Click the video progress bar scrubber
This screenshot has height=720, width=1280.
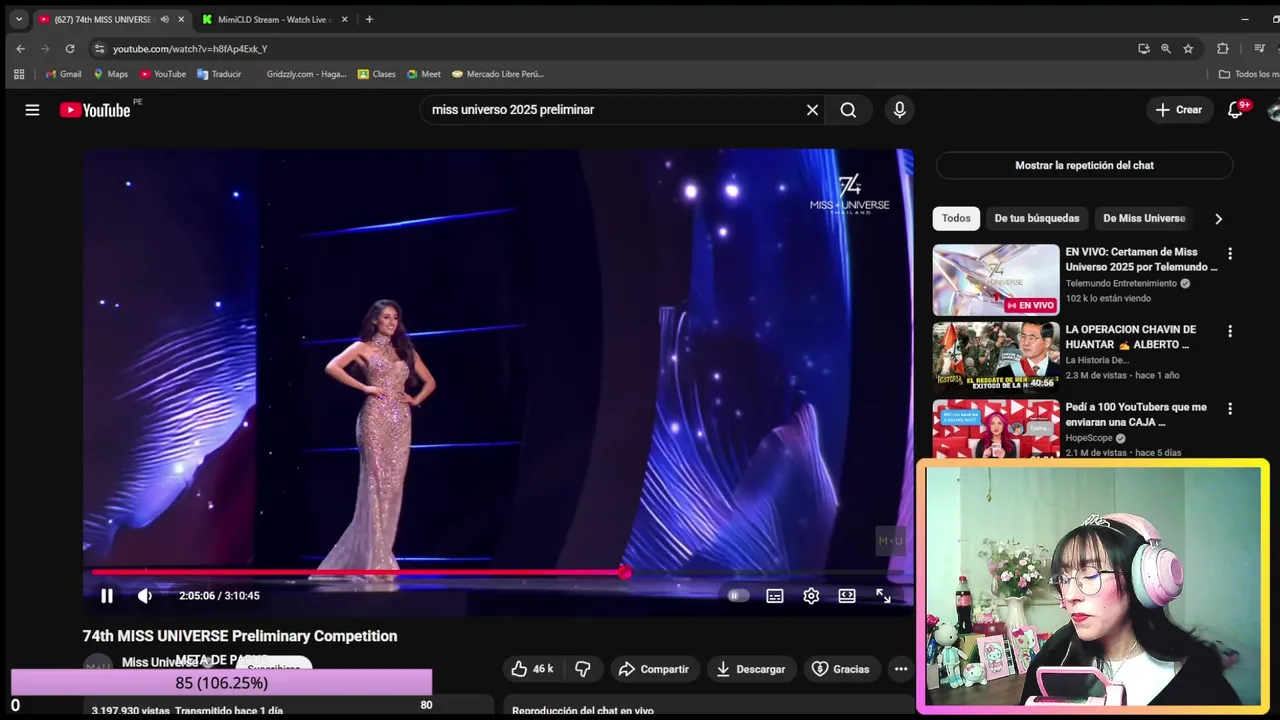click(x=624, y=572)
